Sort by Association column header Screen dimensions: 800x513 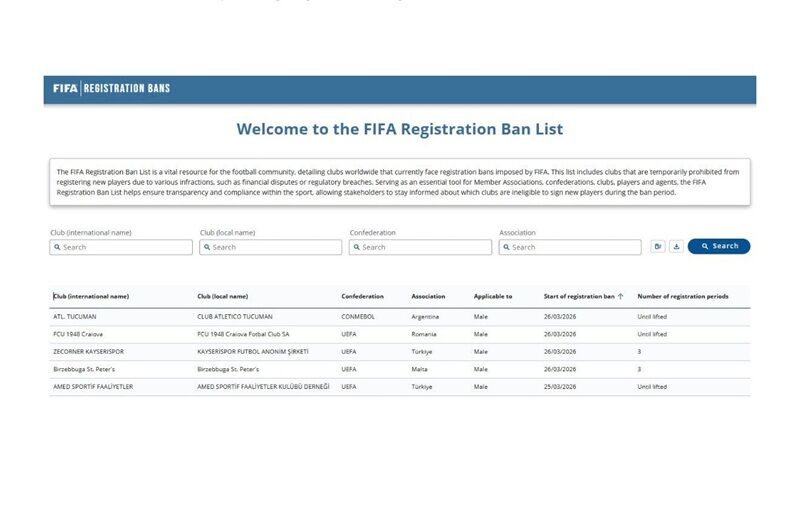click(428, 296)
